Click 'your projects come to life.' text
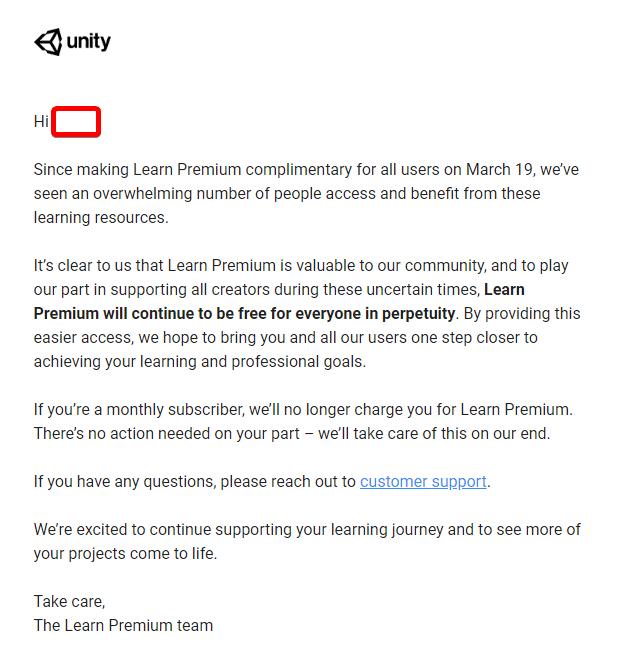The height and width of the screenshot is (664, 643). click(125, 553)
